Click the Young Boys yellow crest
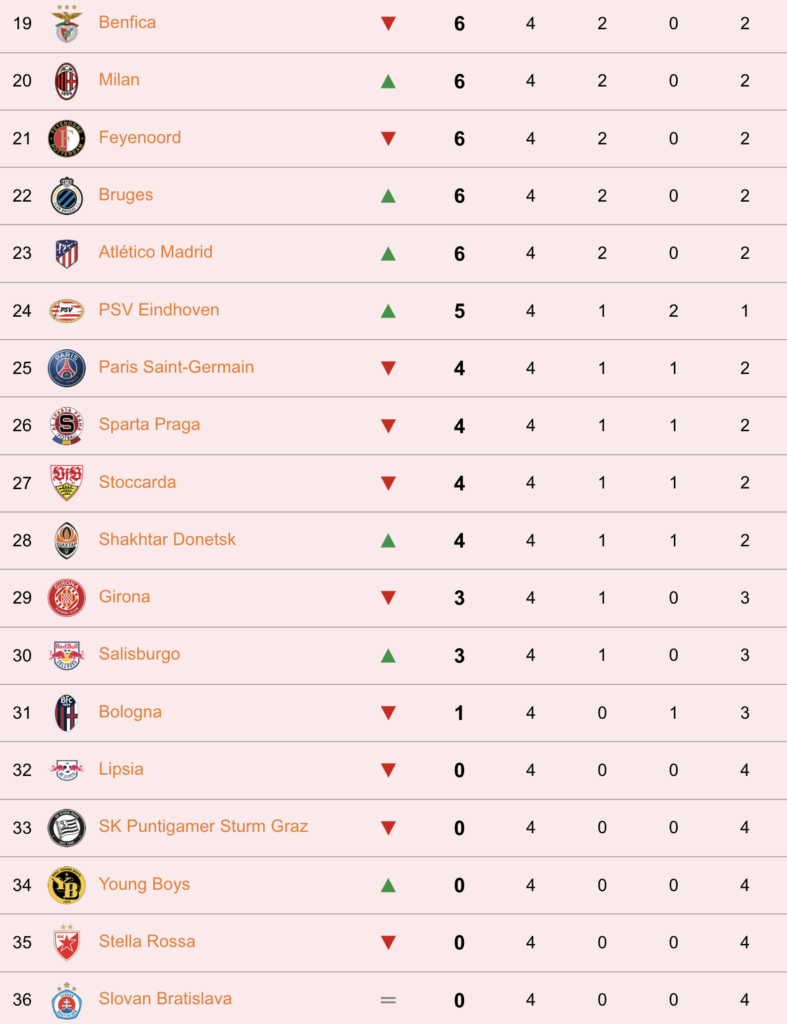This screenshot has height=1024, width=787. pos(67,885)
